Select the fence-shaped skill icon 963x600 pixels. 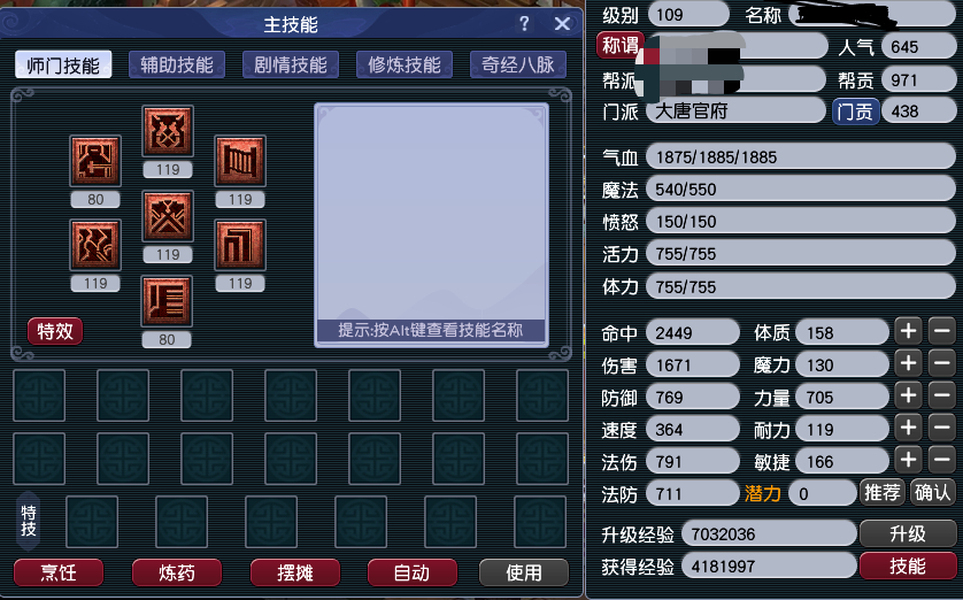coord(240,161)
